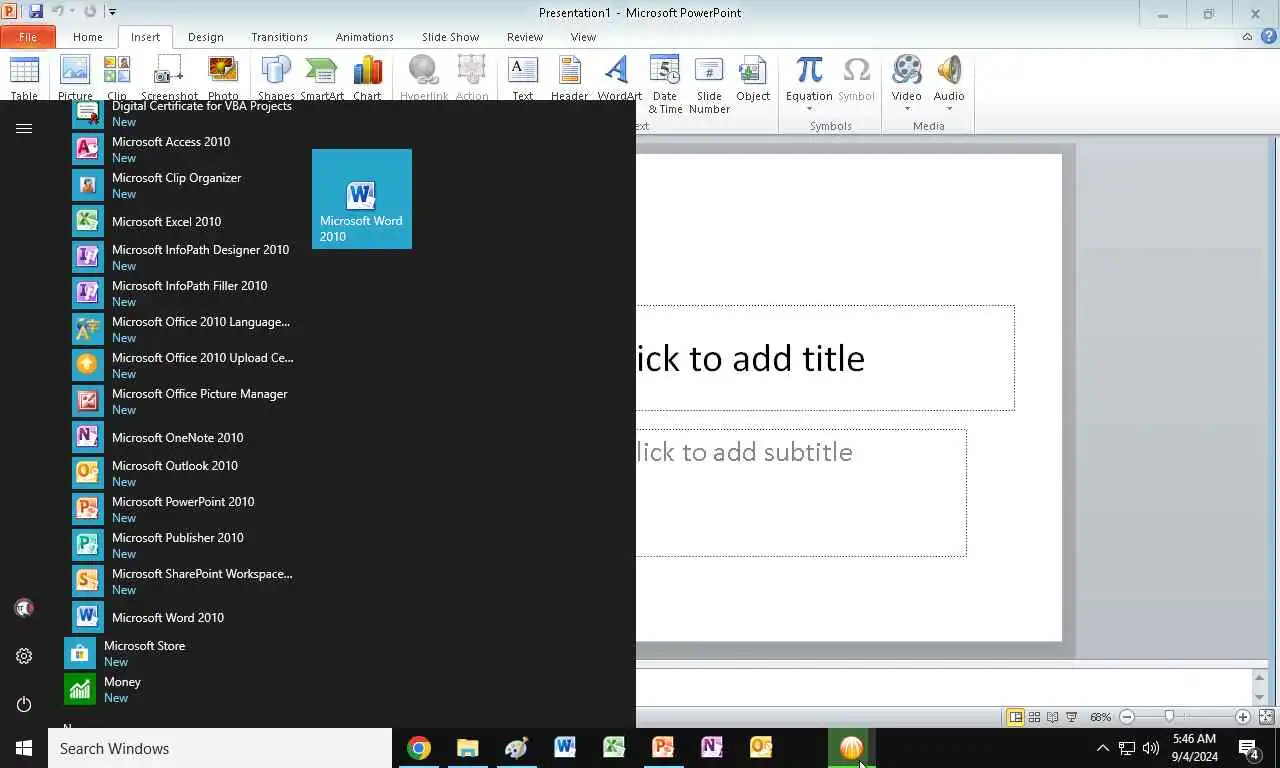The height and width of the screenshot is (768, 1280).
Task: Open Settings gear in Start menu
Action: click(24, 656)
